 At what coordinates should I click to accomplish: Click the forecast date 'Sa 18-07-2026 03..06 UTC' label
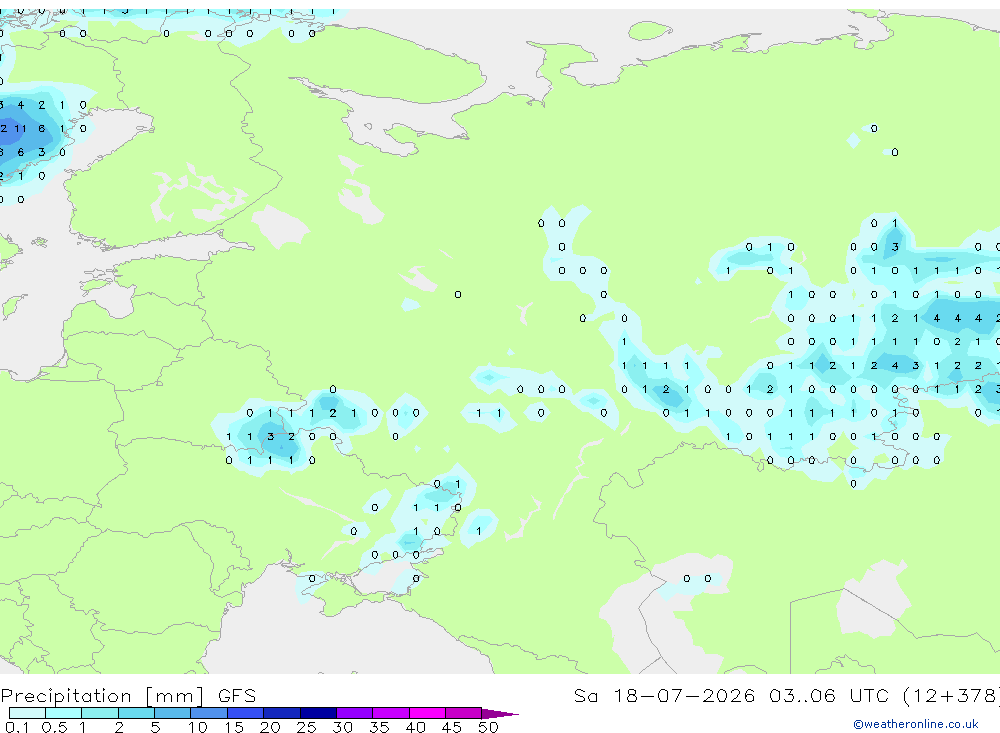(732, 695)
